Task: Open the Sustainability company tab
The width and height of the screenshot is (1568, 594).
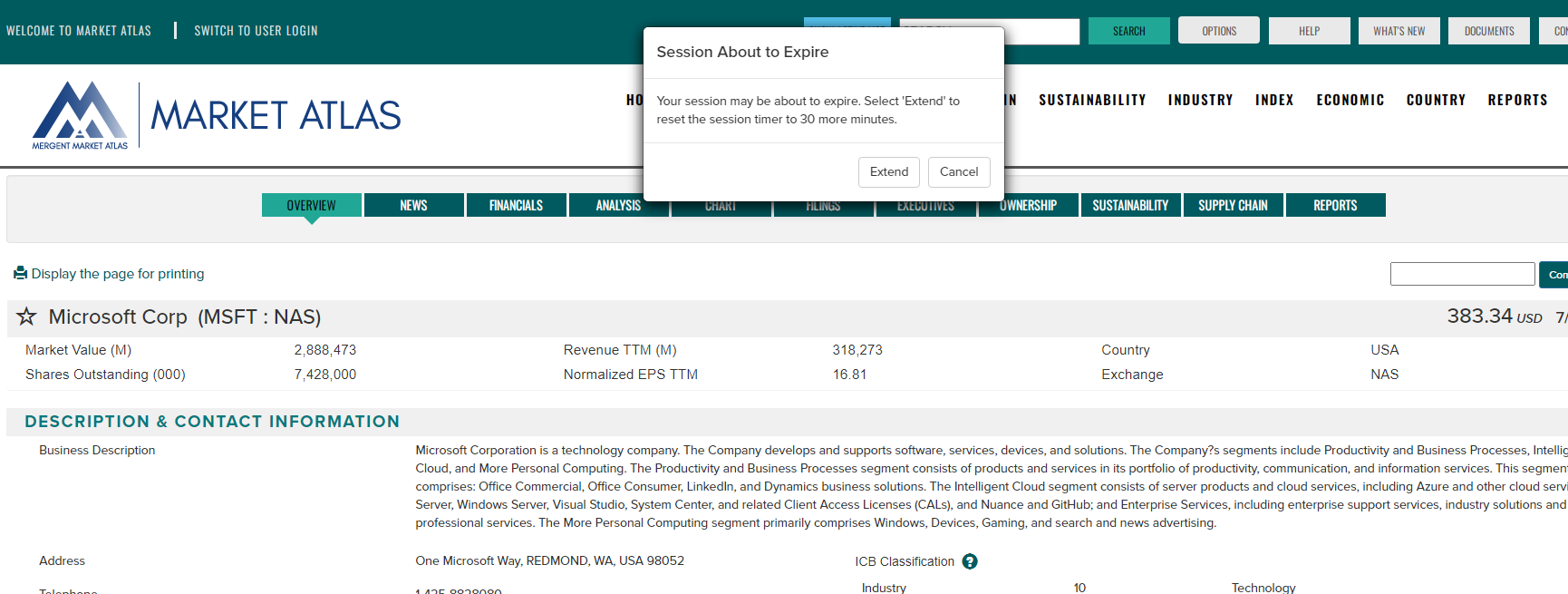Action: coord(1131,205)
